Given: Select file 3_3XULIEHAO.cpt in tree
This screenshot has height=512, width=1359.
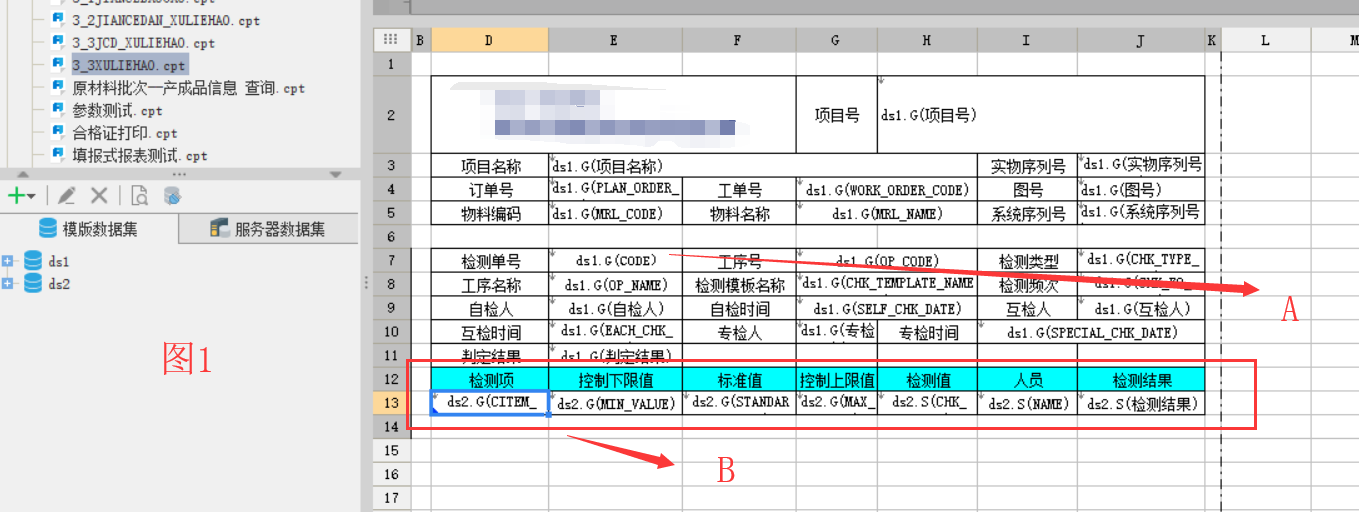Looking at the screenshot, I should [x=129, y=65].
